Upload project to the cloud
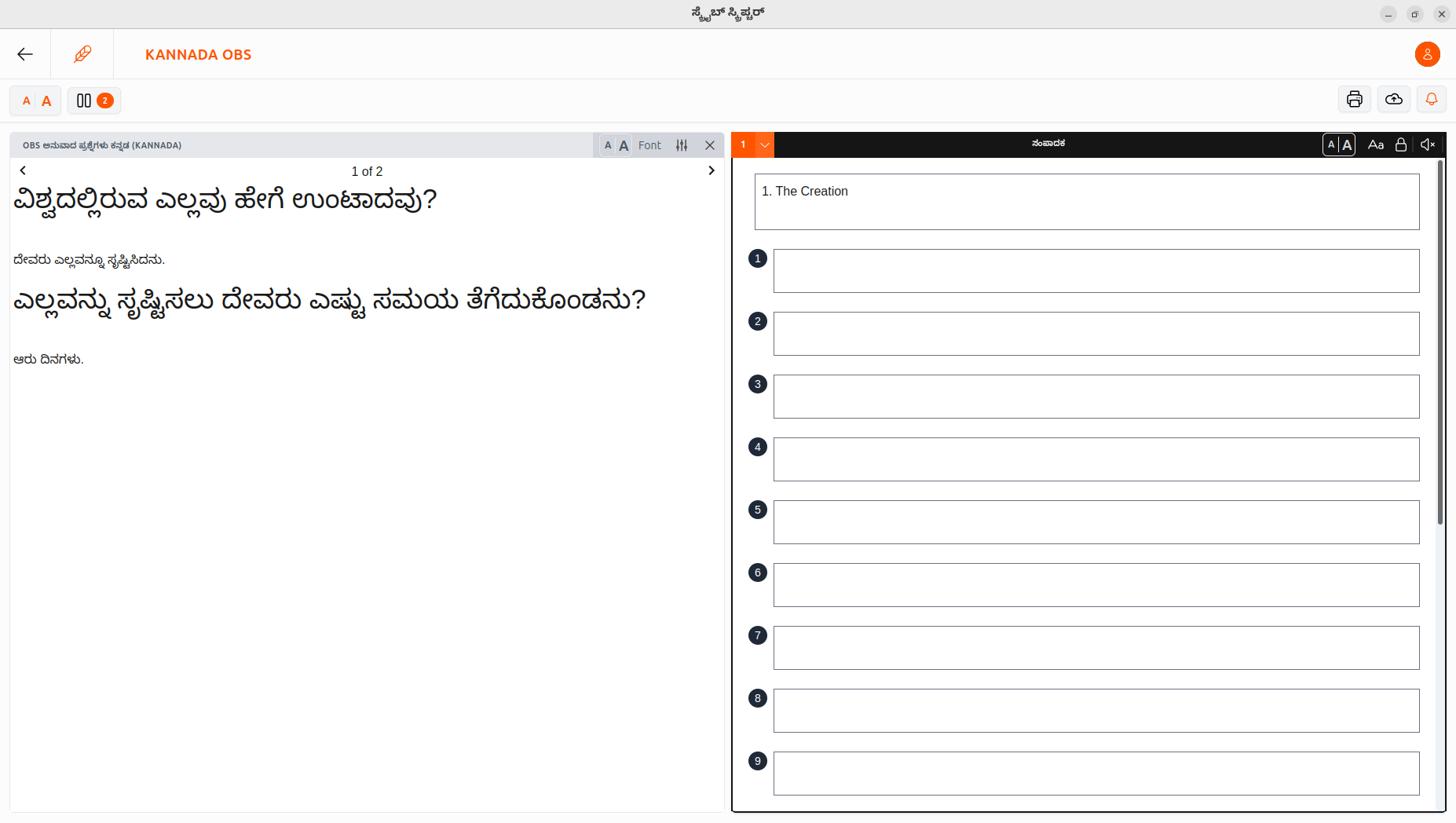Screen dimensions: 1456x823 click(x=1393, y=99)
